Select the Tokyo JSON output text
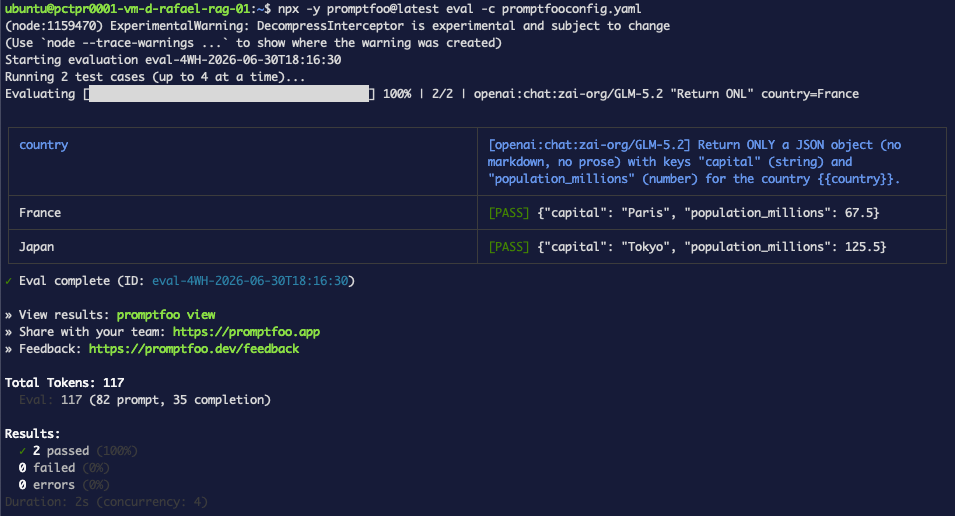The image size is (955, 516). click(x=711, y=247)
